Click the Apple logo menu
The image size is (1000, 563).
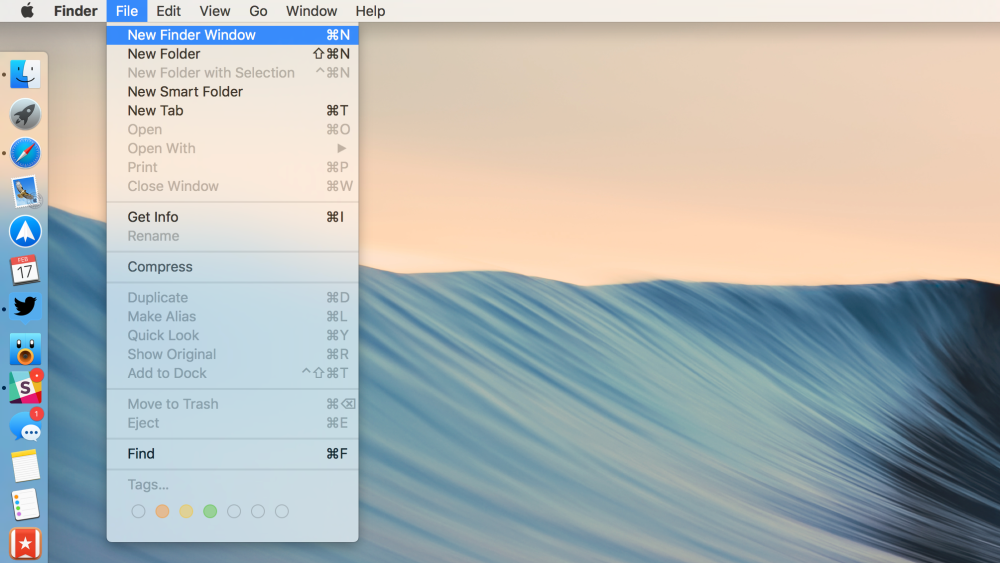click(27, 11)
